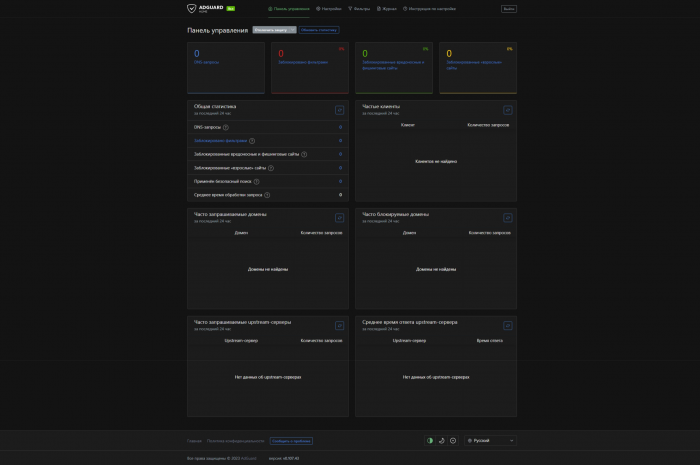Expand the Отключить защиту dropdown arrow

pyautogui.click(x=293, y=30)
